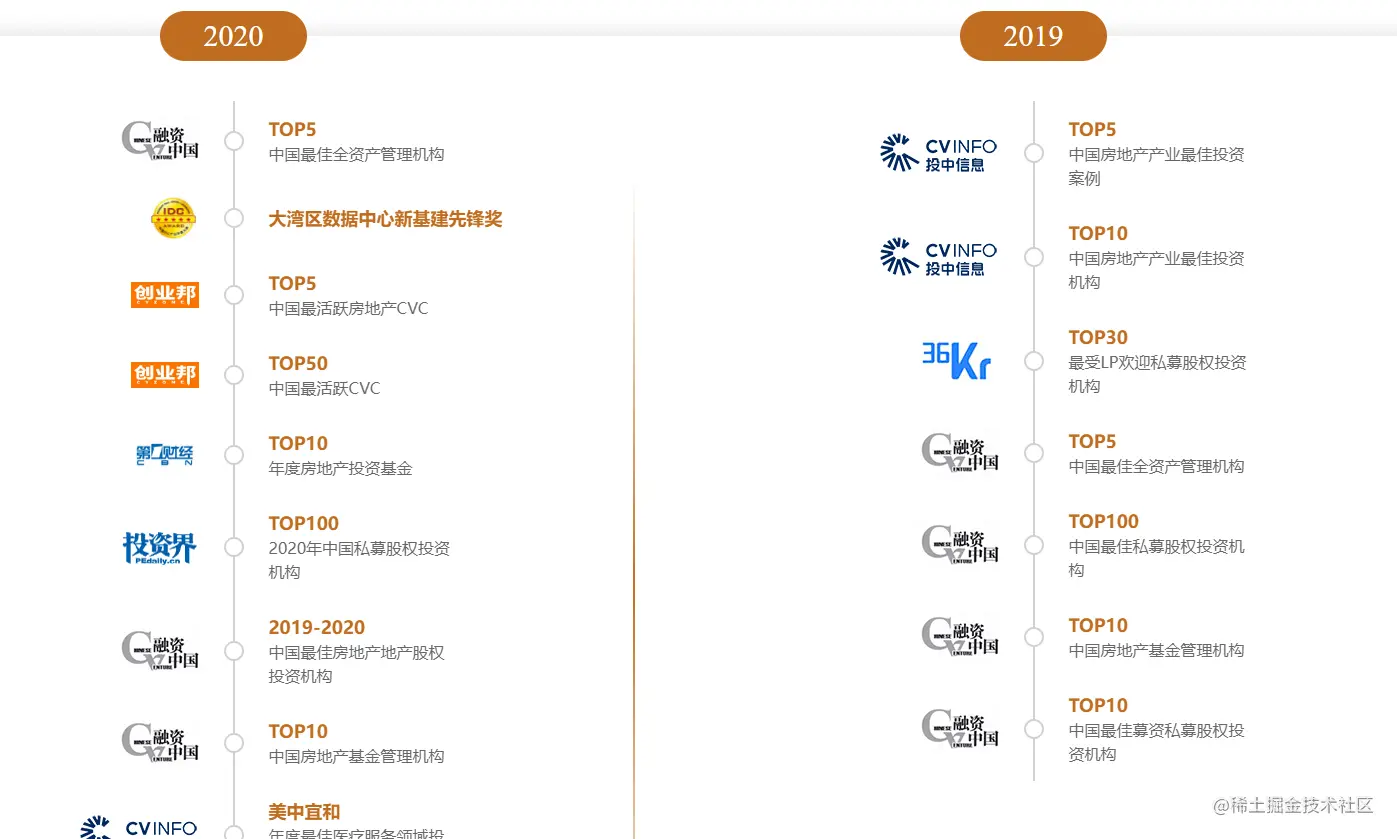Select the timeline dot for 2020 TOP5 全资产管理机构
Image resolution: width=1397 pixels, height=839 pixels.
234,141
